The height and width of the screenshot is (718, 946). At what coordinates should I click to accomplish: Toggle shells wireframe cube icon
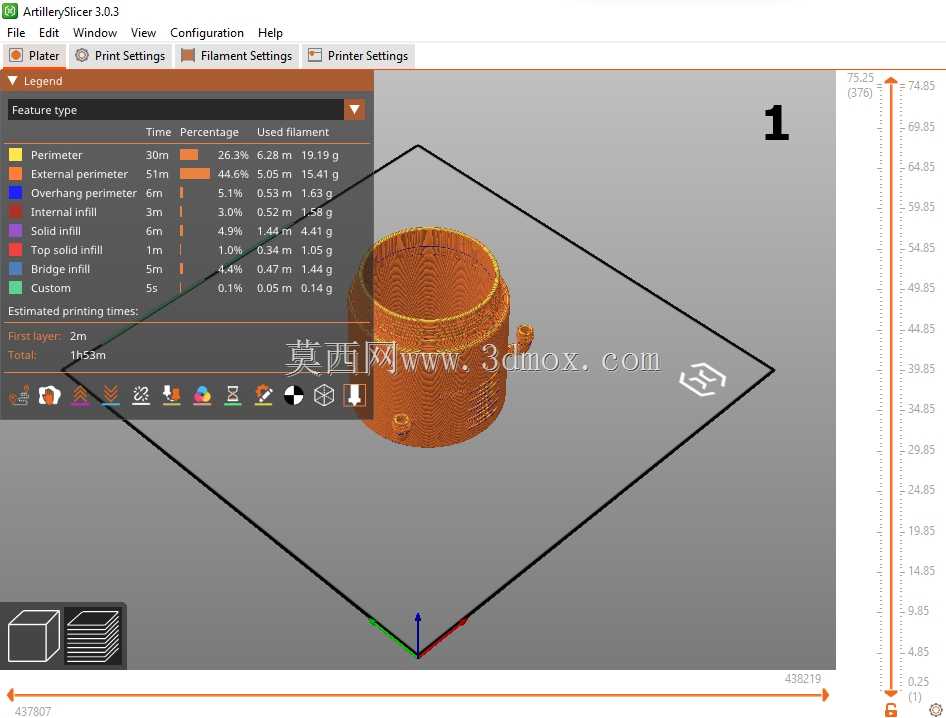pos(324,396)
